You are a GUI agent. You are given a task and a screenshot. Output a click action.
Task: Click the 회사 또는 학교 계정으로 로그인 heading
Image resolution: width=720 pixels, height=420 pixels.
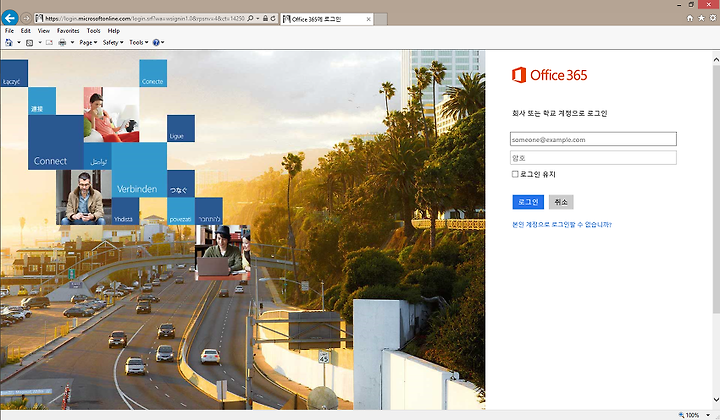(559, 113)
